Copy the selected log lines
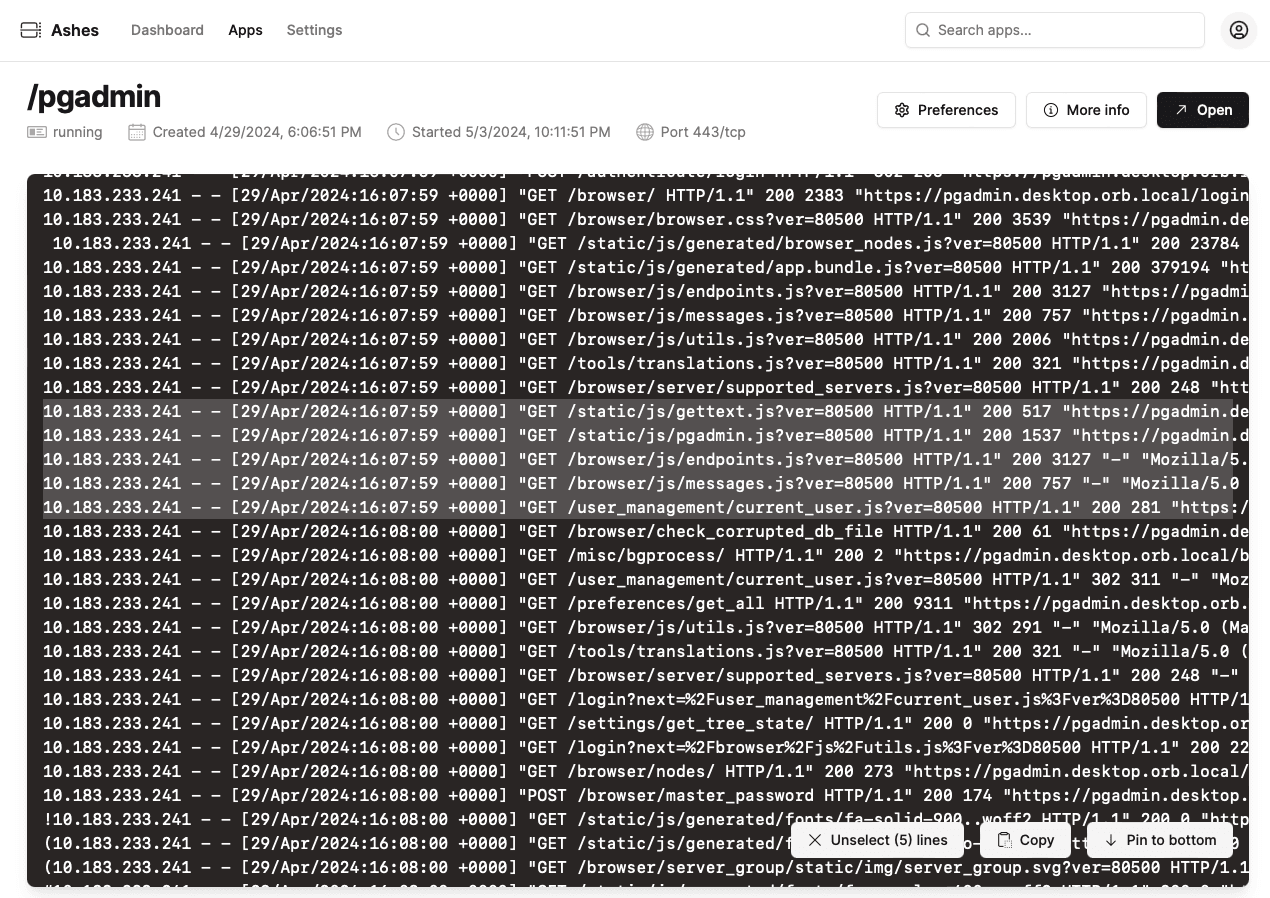Screen dimensions: 1270x898 point(1025,840)
